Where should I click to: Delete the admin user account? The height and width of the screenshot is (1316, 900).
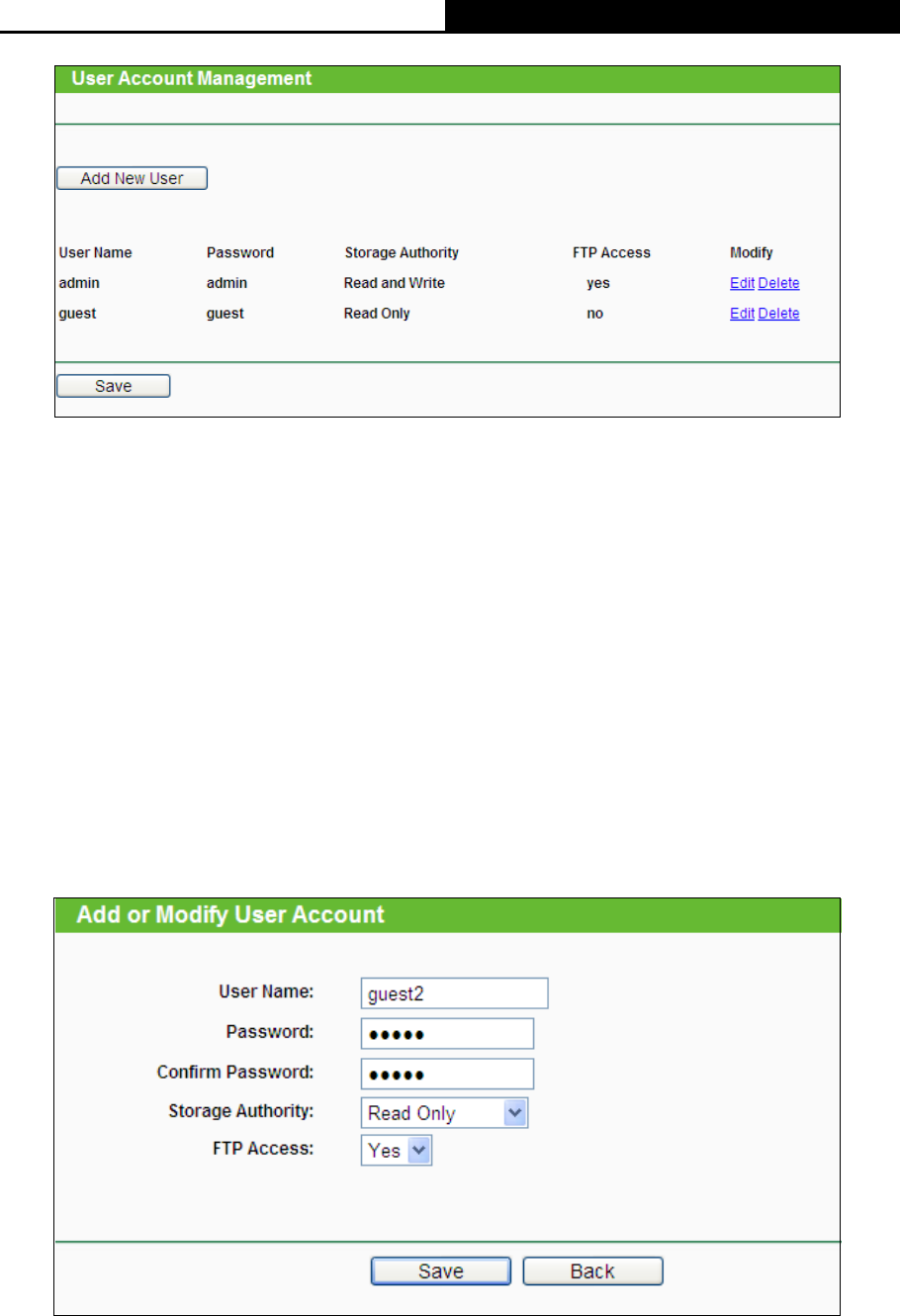[778, 283]
